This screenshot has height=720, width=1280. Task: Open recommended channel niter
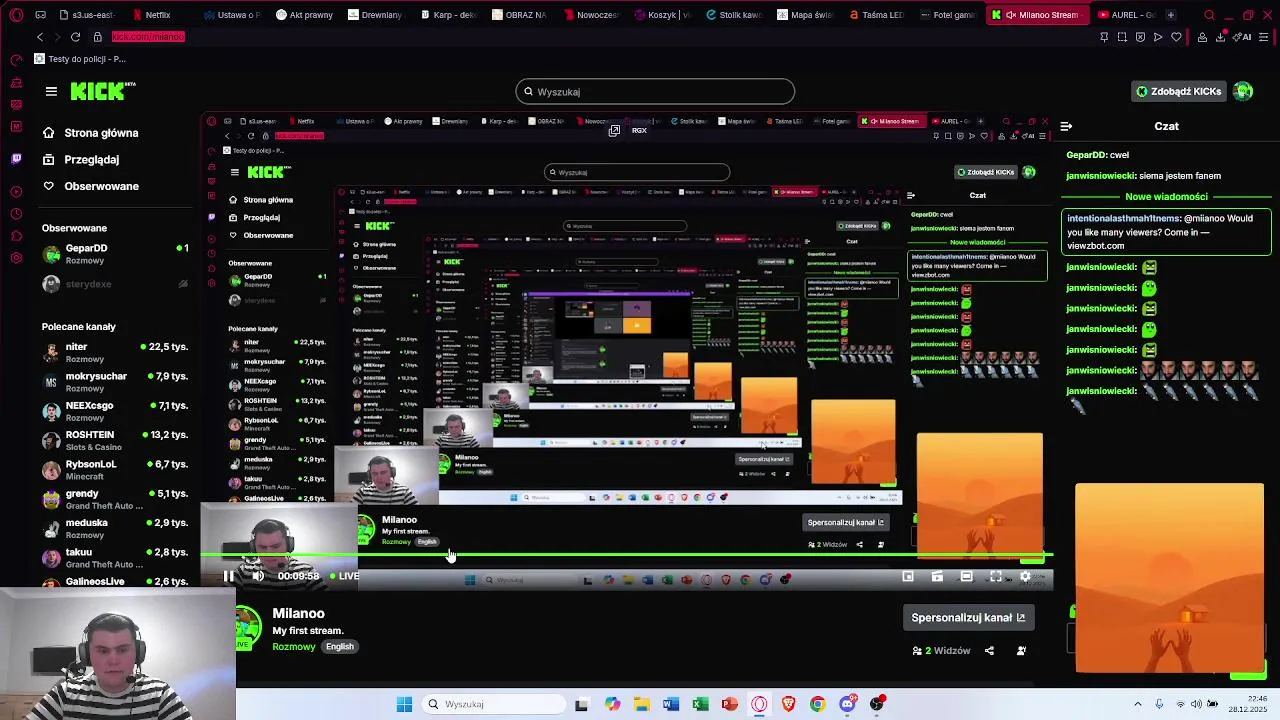tap(114, 352)
